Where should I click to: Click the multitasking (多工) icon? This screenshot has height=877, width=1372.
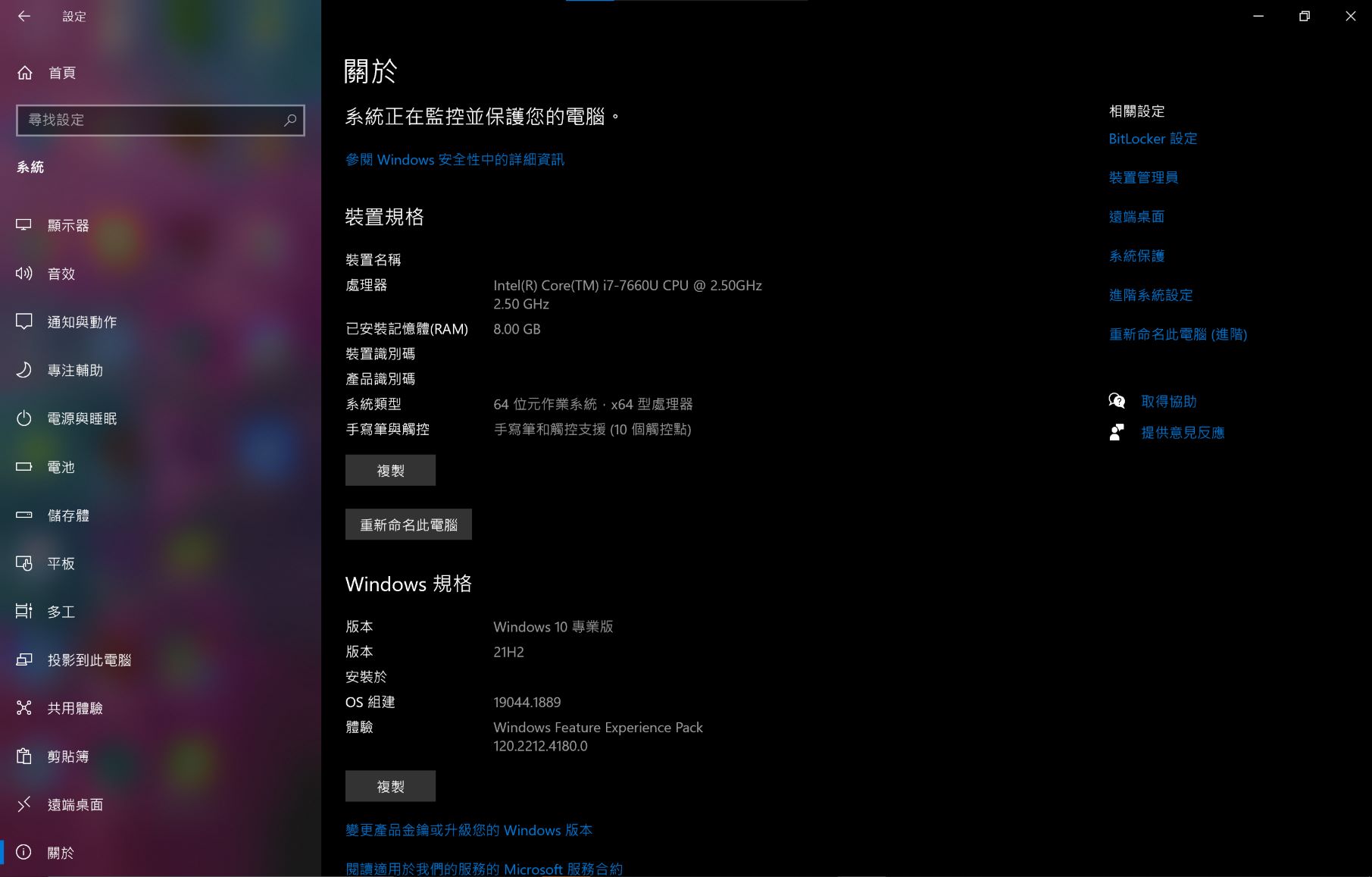pyautogui.click(x=24, y=611)
